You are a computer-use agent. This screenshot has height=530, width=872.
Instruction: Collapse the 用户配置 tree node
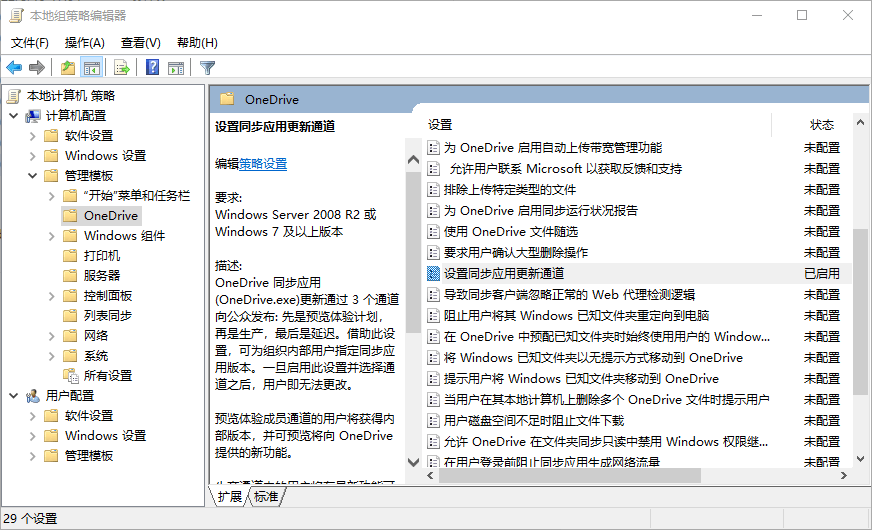click(x=13, y=396)
